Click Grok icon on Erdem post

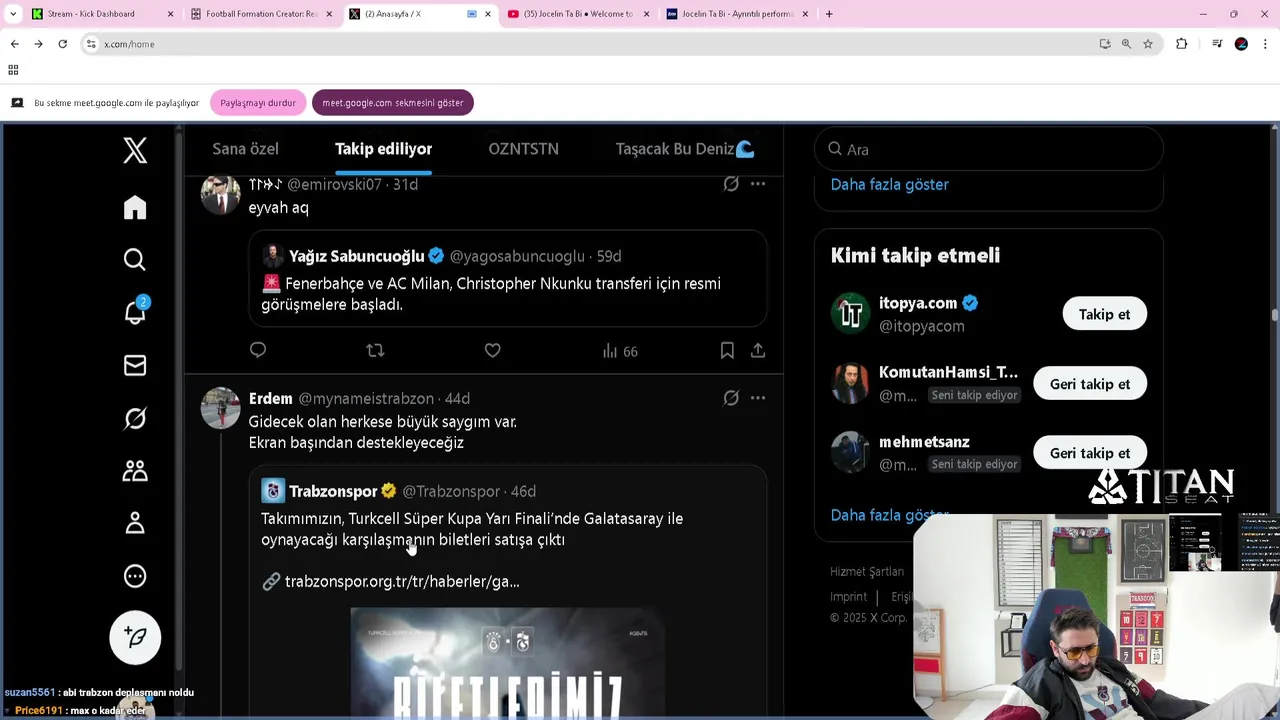pyautogui.click(x=731, y=398)
